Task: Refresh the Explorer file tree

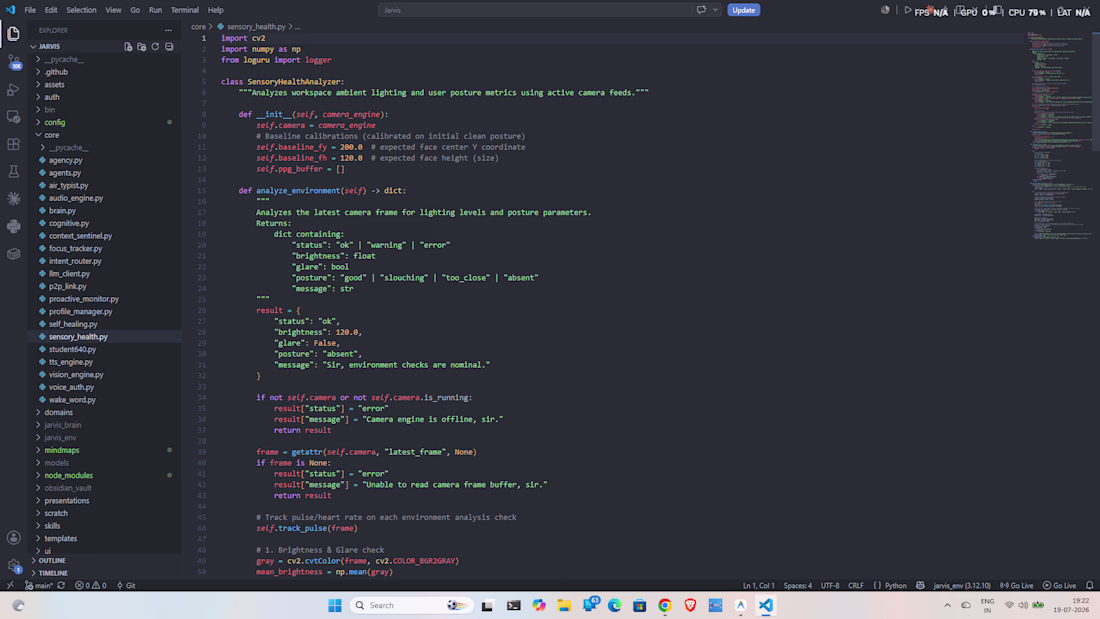Action: (155, 46)
